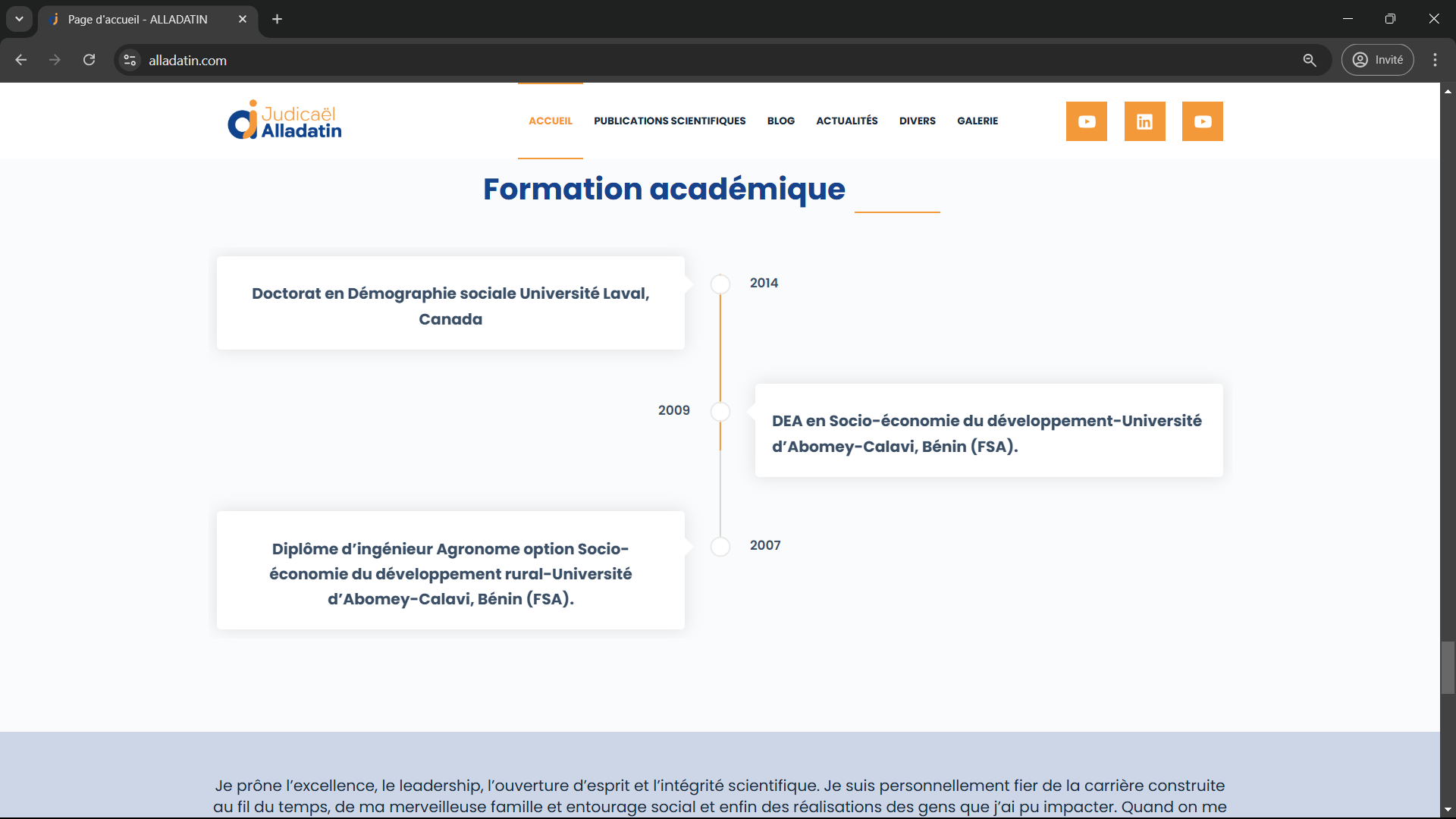This screenshot has height=819, width=1456.
Task: Click the browser forward arrow
Action: (55, 60)
